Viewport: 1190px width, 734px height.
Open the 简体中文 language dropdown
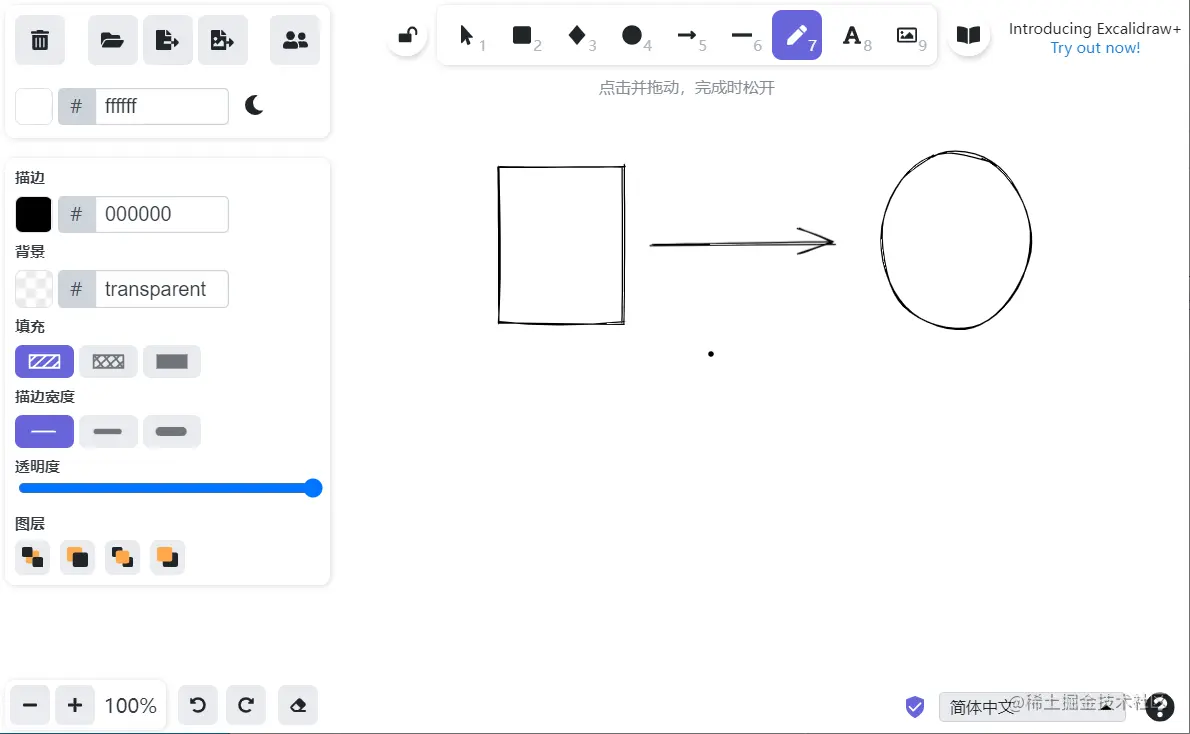coord(1031,707)
